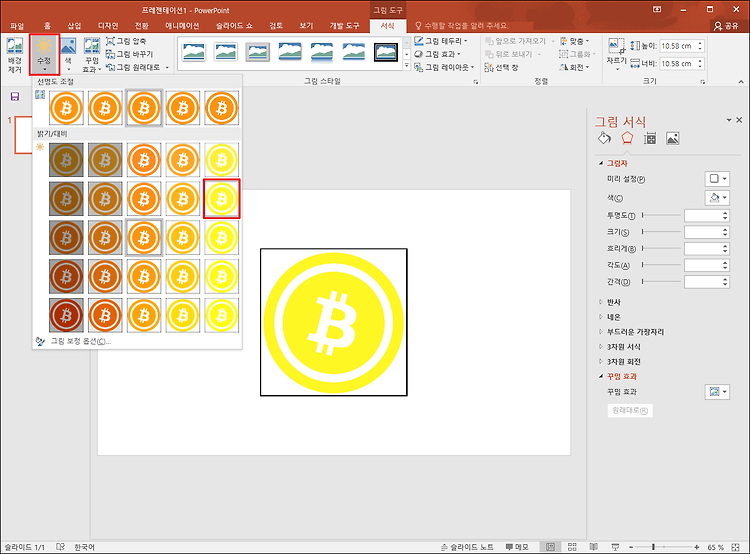Viewport: 750px width, 554px height.
Task: Open 그림 효과 (Picture Effects) dropdown
Action: click(x=437, y=54)
